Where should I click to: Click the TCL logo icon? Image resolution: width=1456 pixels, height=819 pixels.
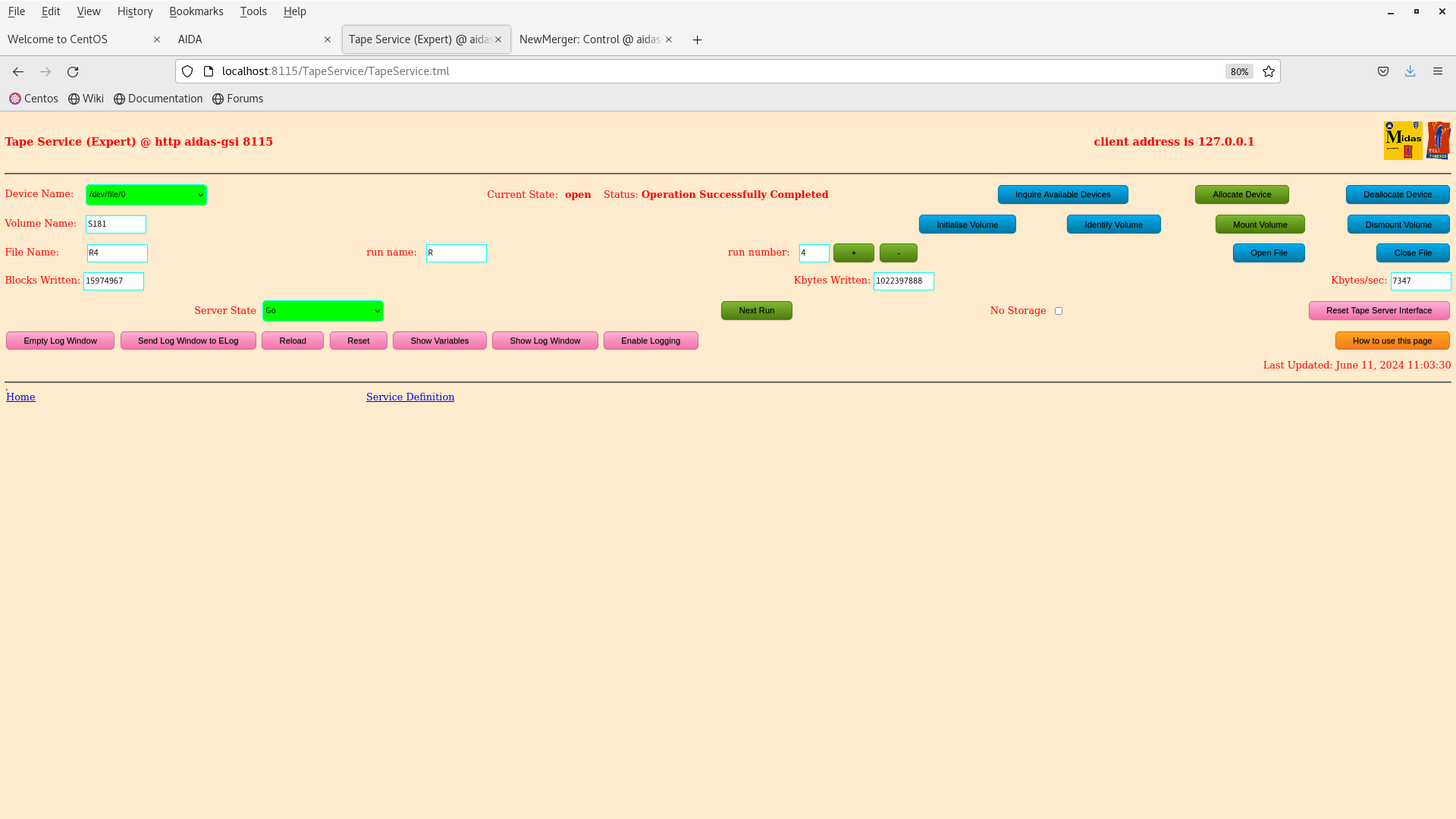[x=1438, y=140]
